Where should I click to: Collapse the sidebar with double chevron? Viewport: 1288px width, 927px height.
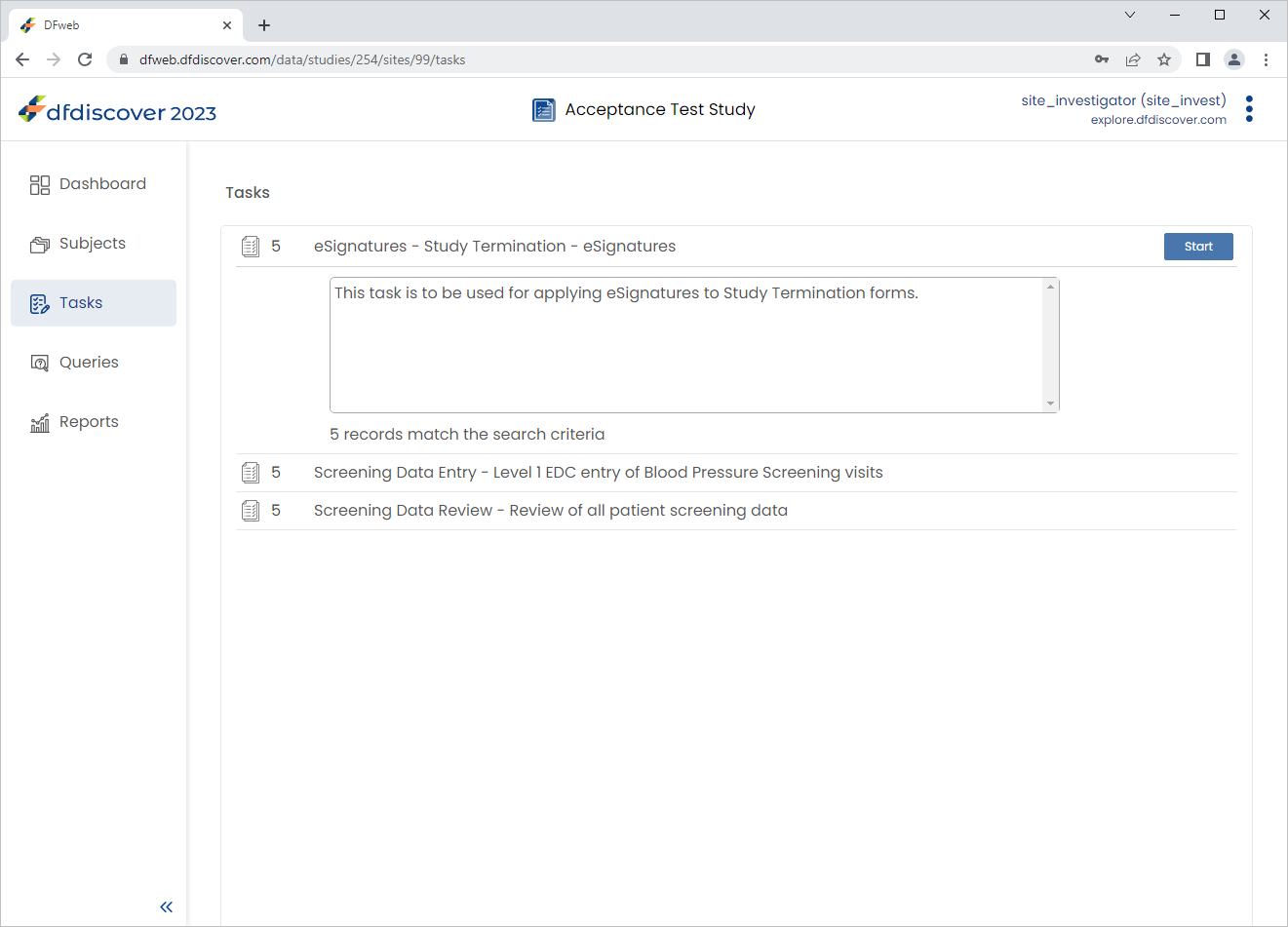166,907
